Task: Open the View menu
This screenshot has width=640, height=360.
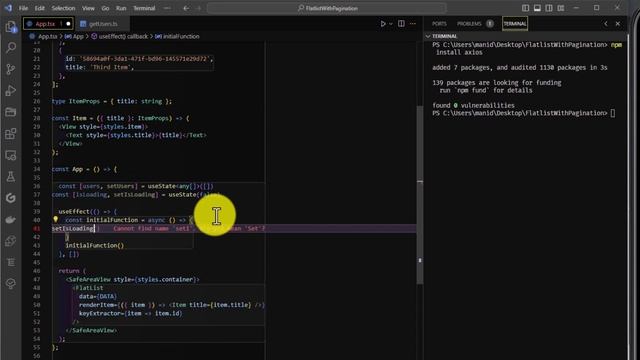Action: coord(88,8)
